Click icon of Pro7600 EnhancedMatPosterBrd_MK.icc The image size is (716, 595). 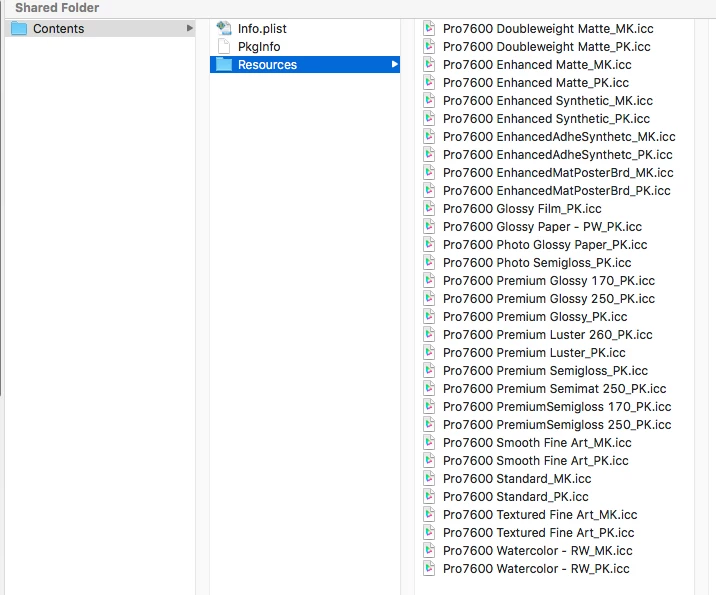[429, 173]
